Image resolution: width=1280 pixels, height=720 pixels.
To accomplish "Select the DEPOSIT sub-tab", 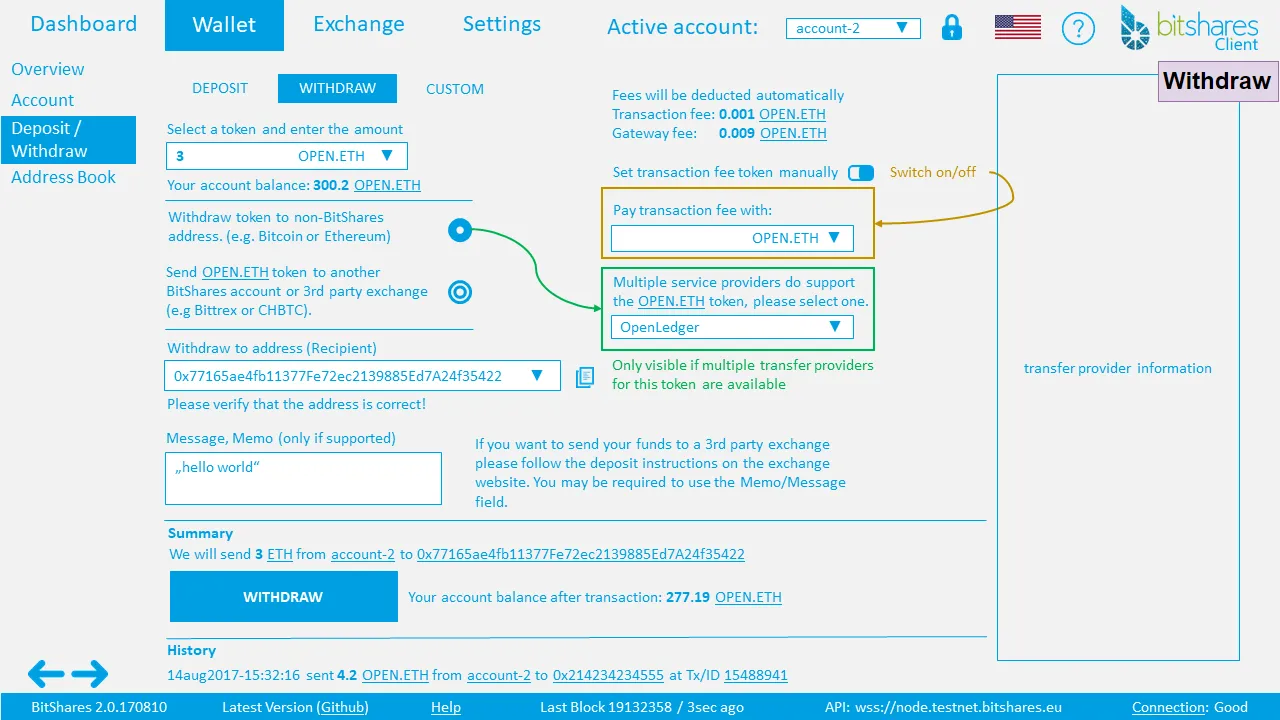I will point(220,88).
